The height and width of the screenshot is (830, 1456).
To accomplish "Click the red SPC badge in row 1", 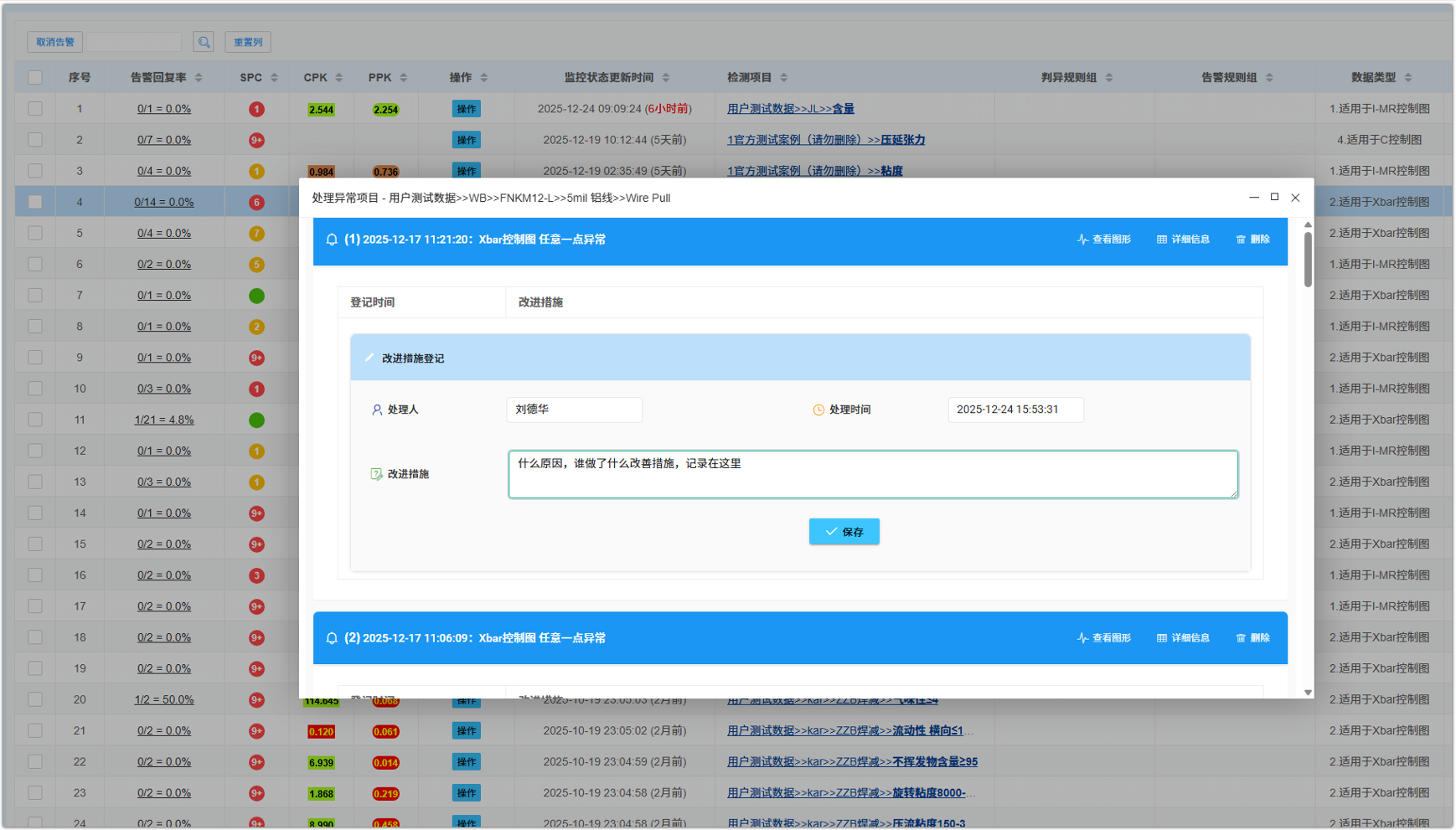I will (x=256, y=109).
